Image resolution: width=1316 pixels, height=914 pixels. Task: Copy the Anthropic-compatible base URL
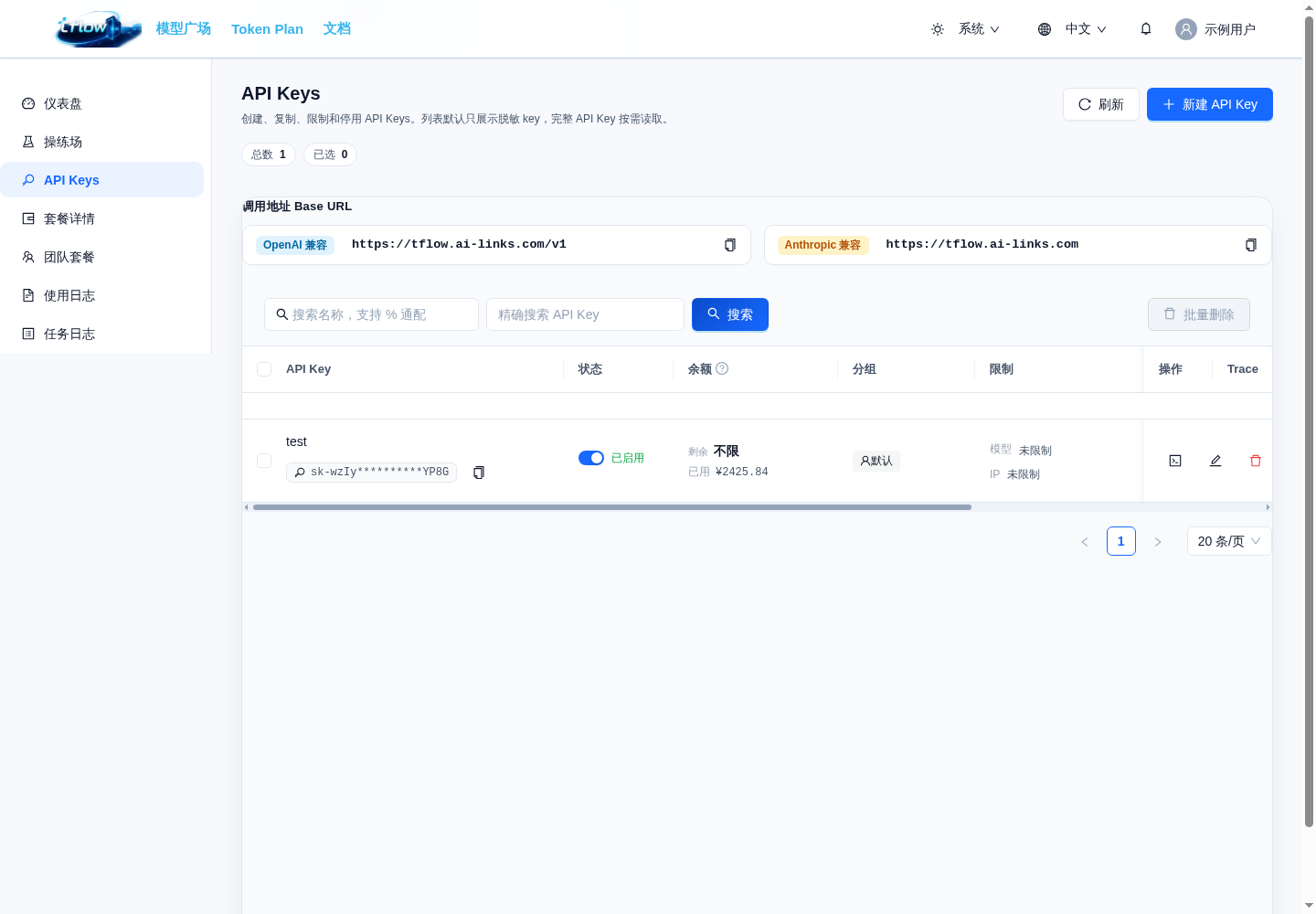(x=1251, y=245)
